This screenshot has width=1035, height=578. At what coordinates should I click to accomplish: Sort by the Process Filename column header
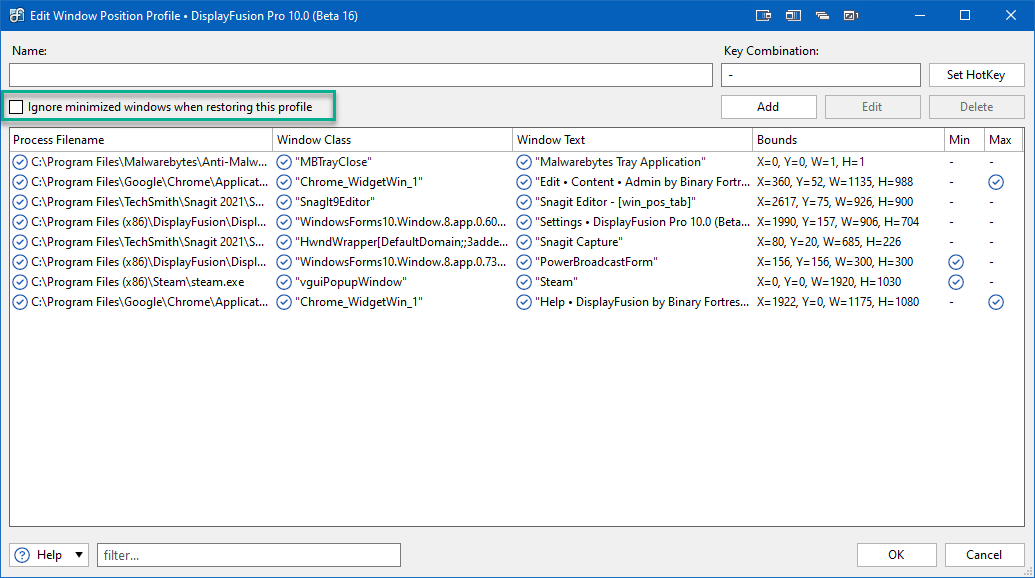tap(140, 140)
